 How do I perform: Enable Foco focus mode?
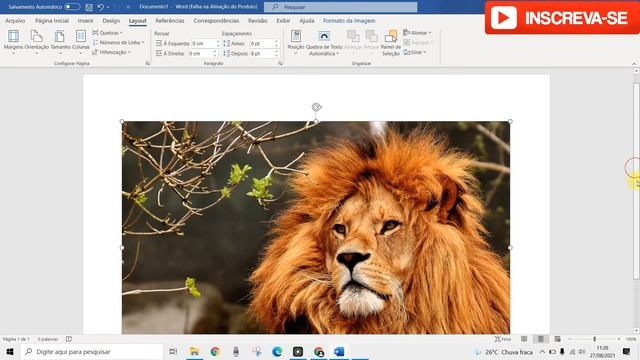(502, 339)
